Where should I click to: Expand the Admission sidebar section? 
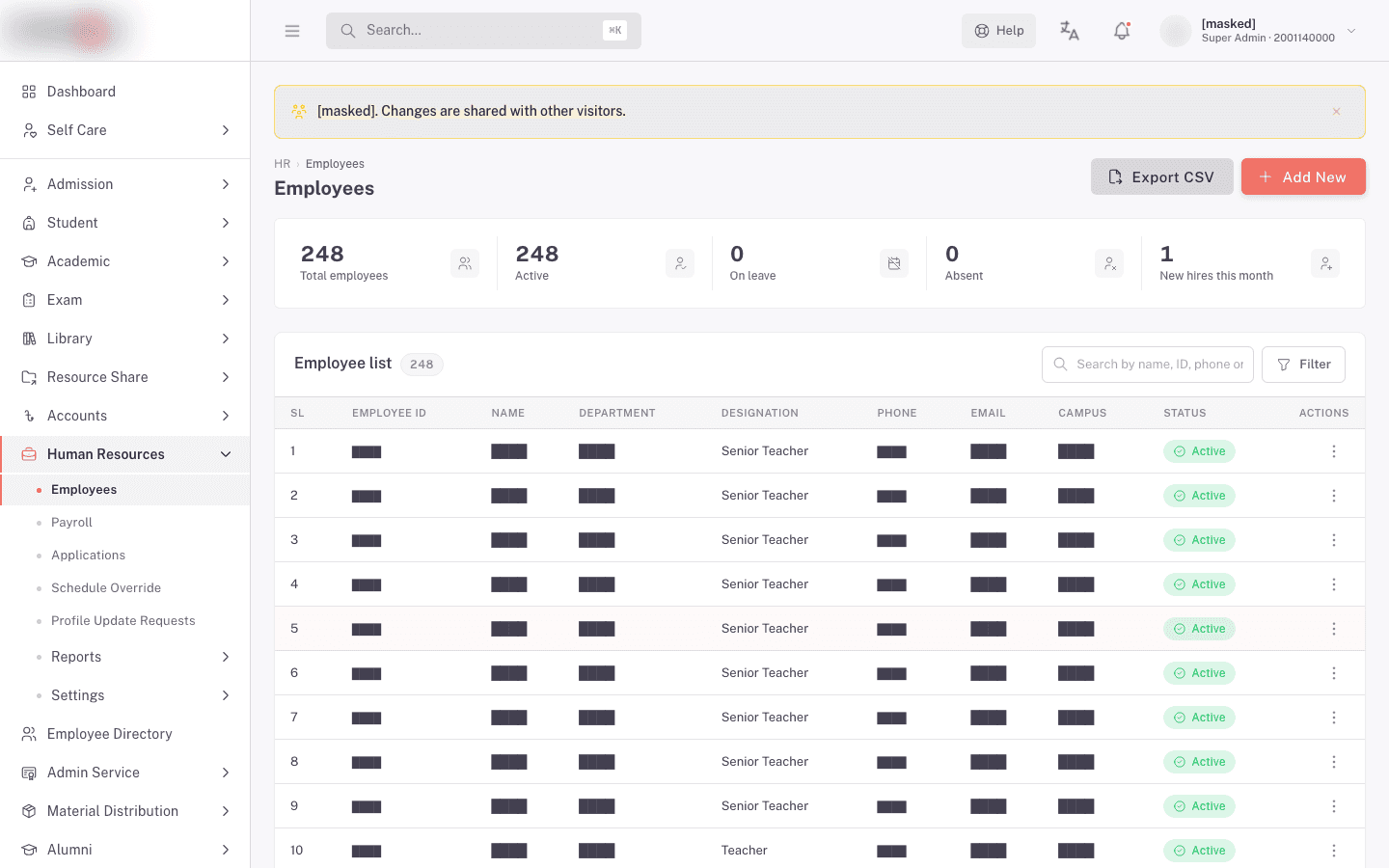coord(125,184)
